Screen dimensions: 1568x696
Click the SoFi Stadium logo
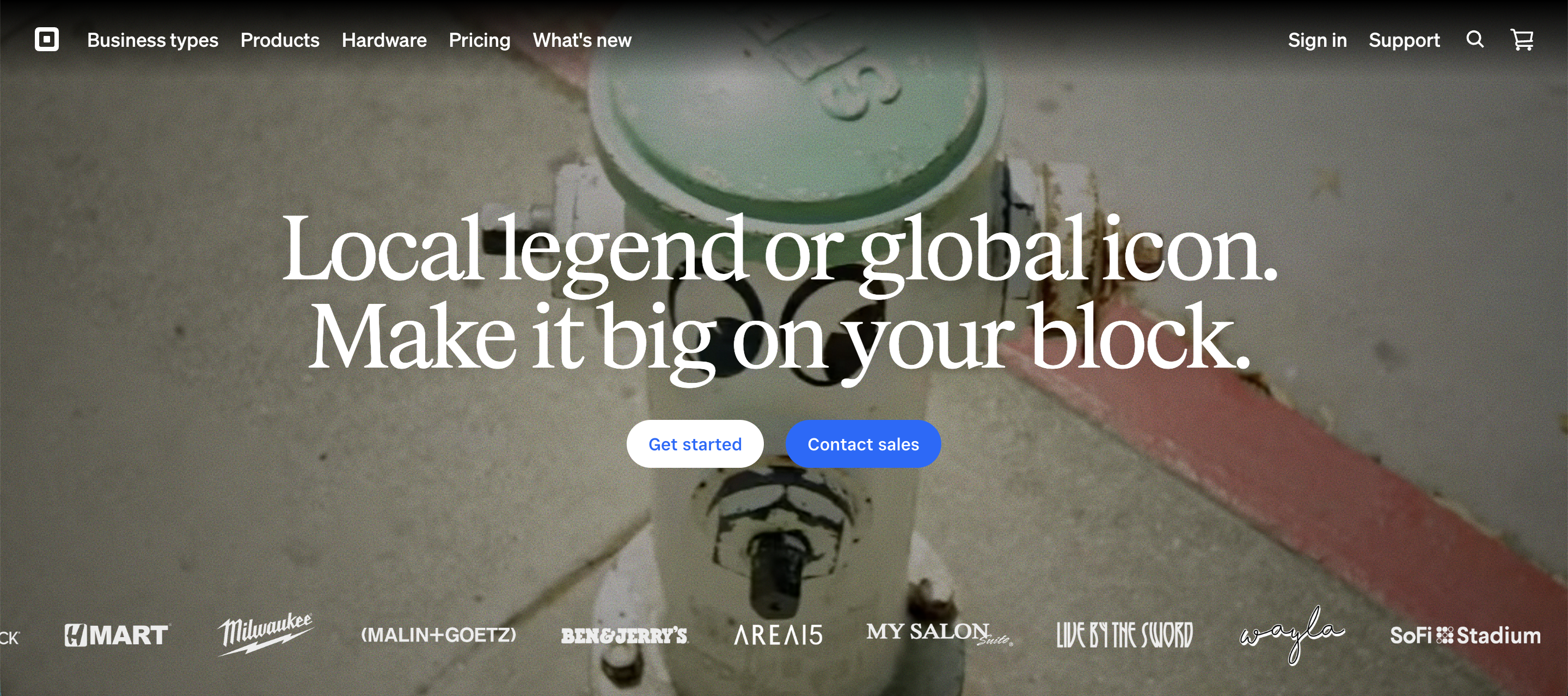[x=1465, y=635]
